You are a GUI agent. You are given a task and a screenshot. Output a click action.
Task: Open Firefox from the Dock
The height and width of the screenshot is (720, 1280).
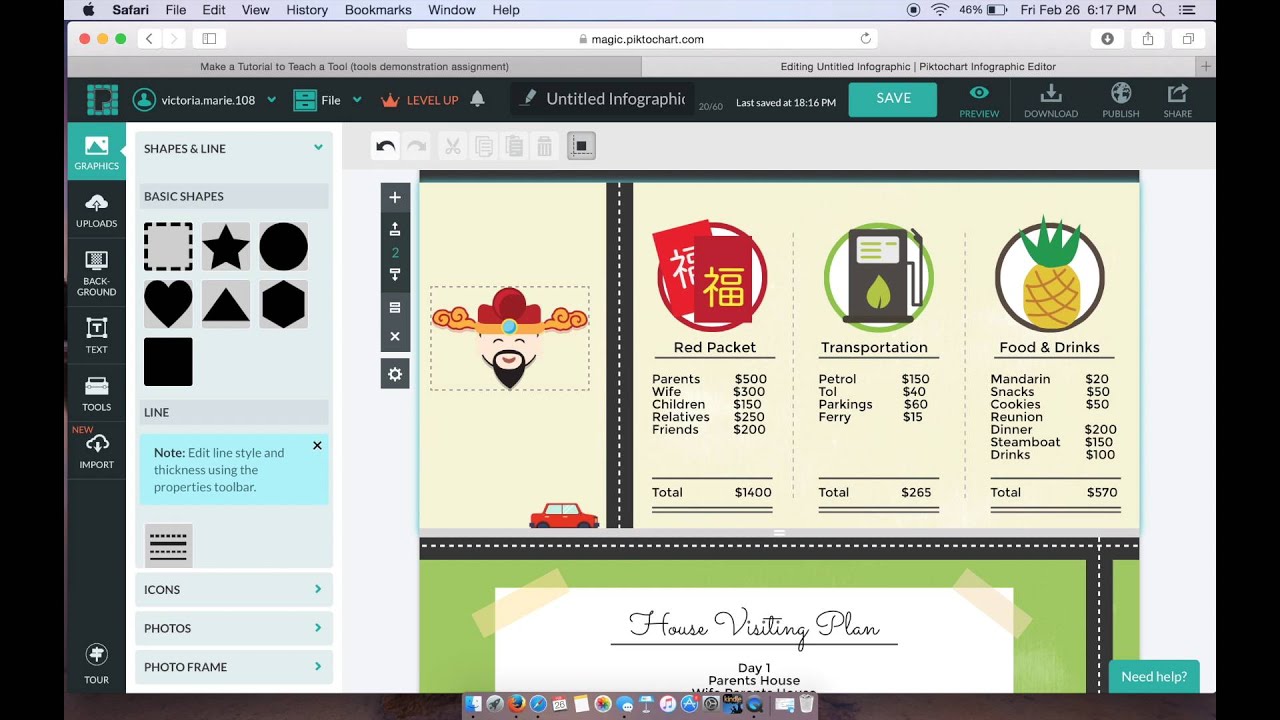coord(516,704)
